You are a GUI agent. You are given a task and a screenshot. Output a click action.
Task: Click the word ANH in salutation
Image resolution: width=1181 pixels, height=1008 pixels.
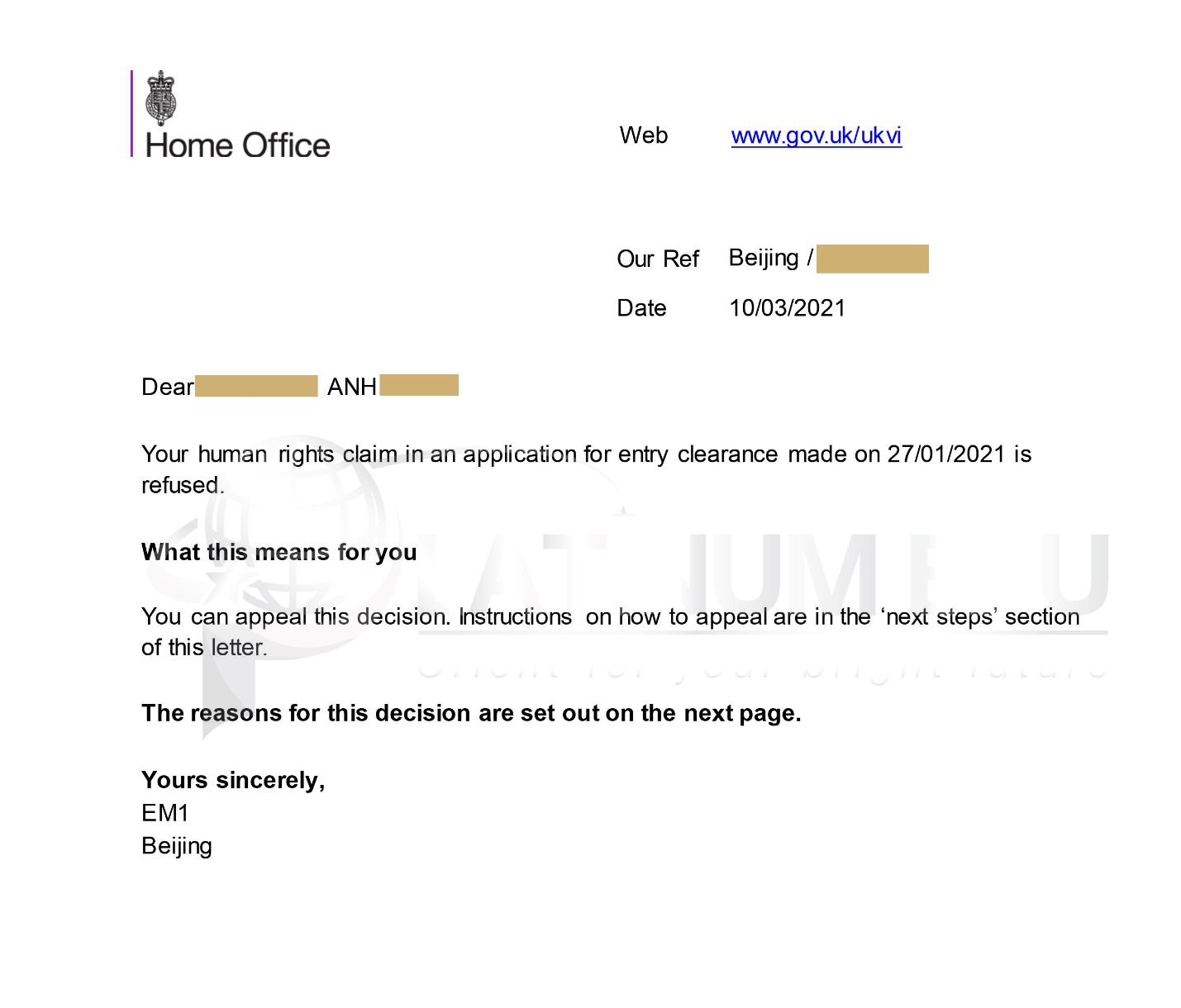pos(352,387)
